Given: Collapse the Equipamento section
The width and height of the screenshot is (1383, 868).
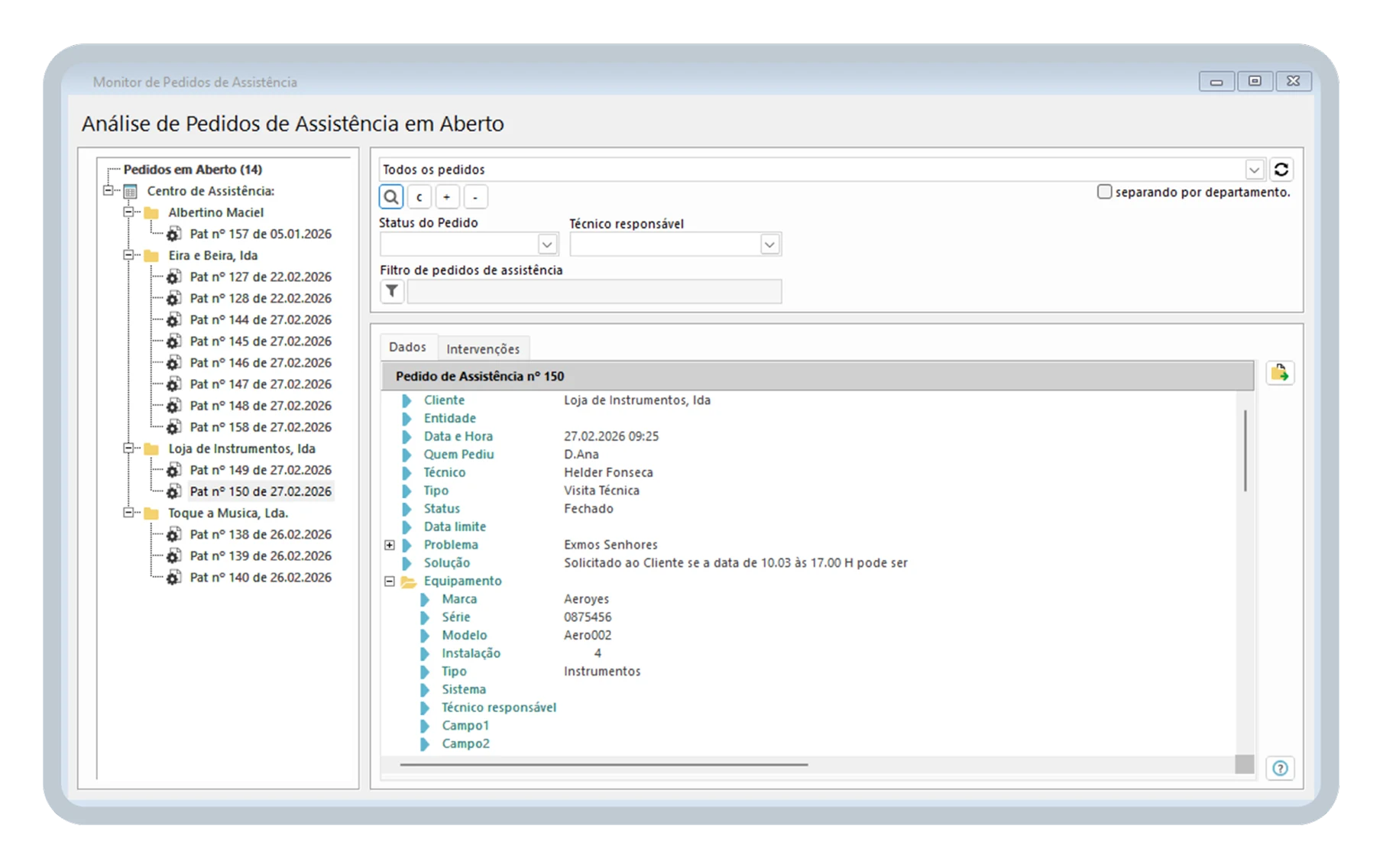Looking at the screenshot, I should [x=390, y=581].
